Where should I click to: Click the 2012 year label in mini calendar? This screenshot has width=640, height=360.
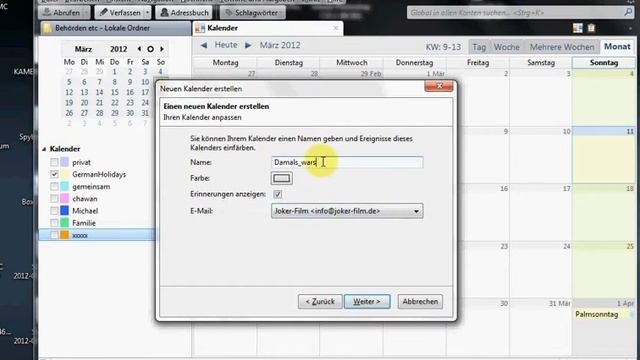[118, 49]
